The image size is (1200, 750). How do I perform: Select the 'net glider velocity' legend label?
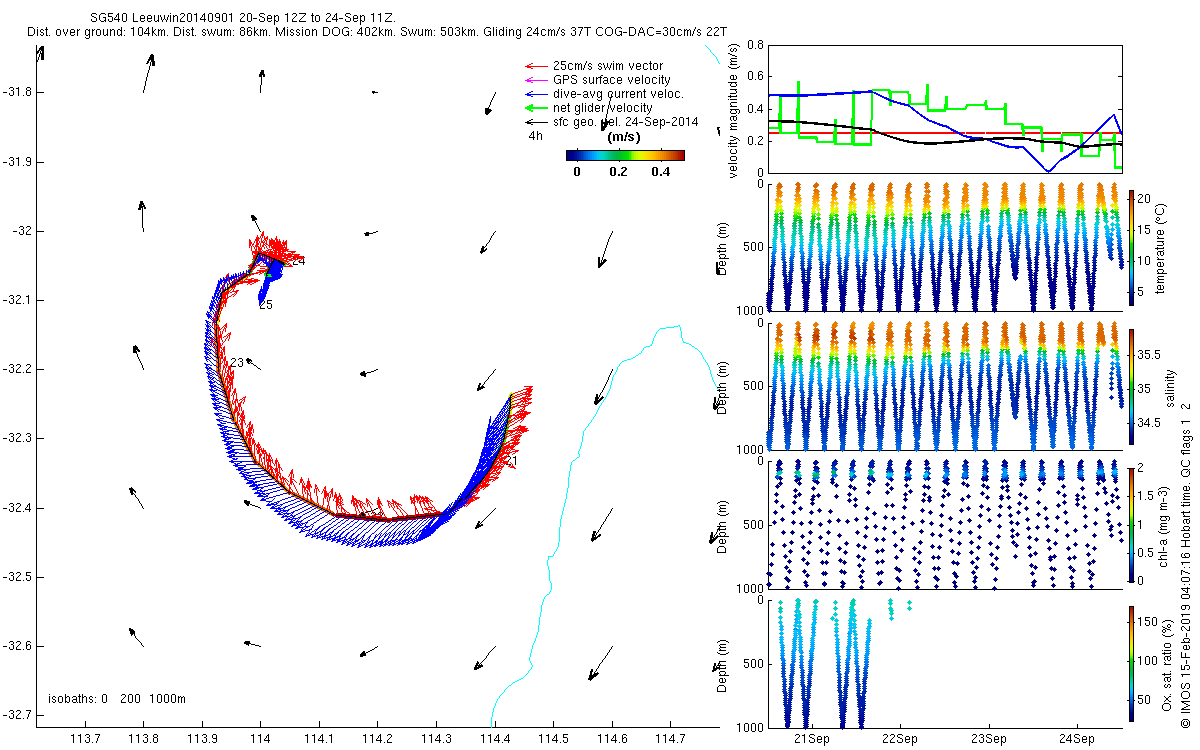click(x=602, y=108)
